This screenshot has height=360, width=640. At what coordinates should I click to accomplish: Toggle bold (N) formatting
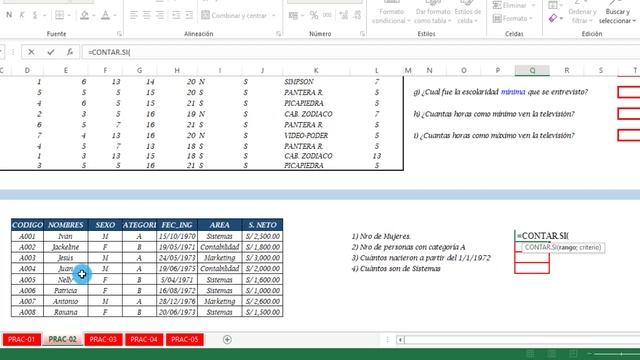[9, 15]
